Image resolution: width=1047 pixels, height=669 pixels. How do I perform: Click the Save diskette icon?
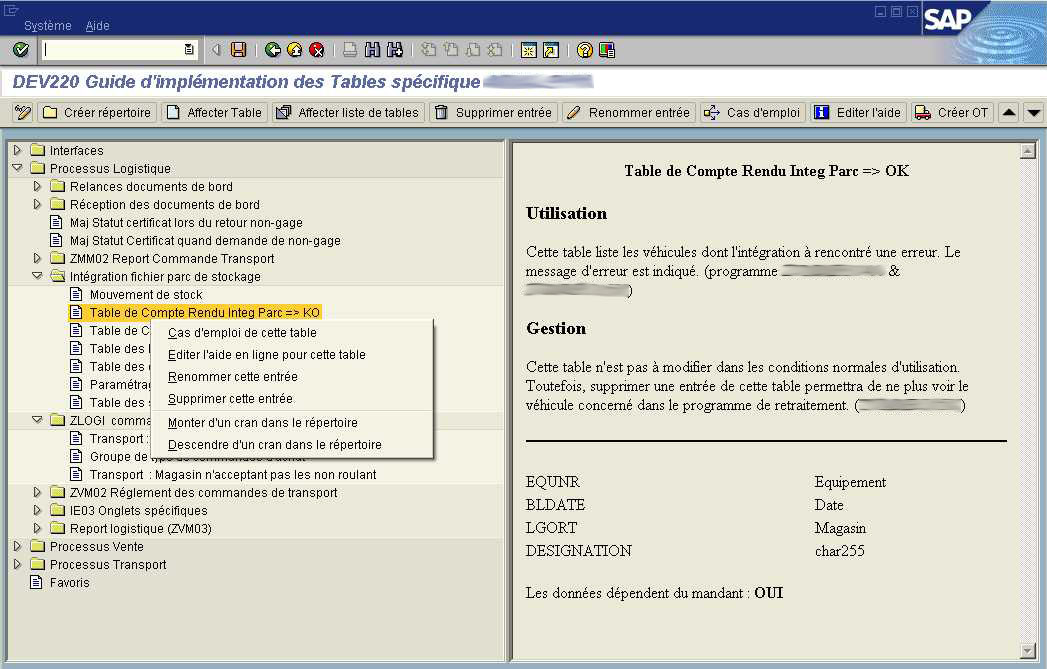[238, 50]
